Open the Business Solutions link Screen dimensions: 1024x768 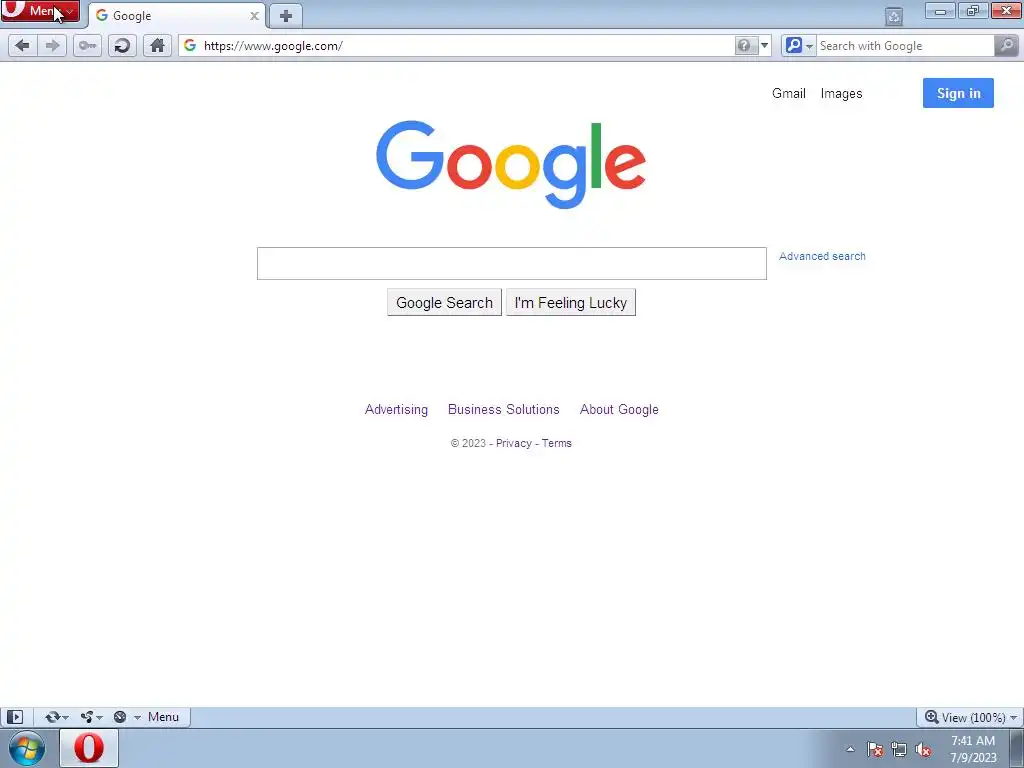point(504,409)
